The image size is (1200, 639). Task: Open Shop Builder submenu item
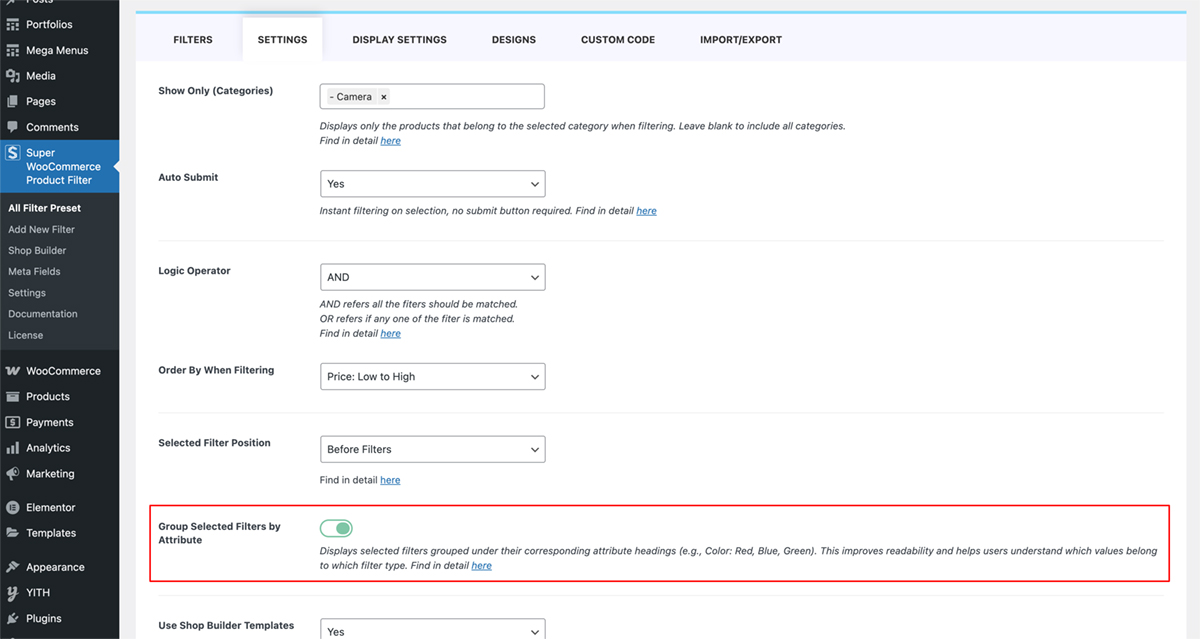(x=38, y=251)
